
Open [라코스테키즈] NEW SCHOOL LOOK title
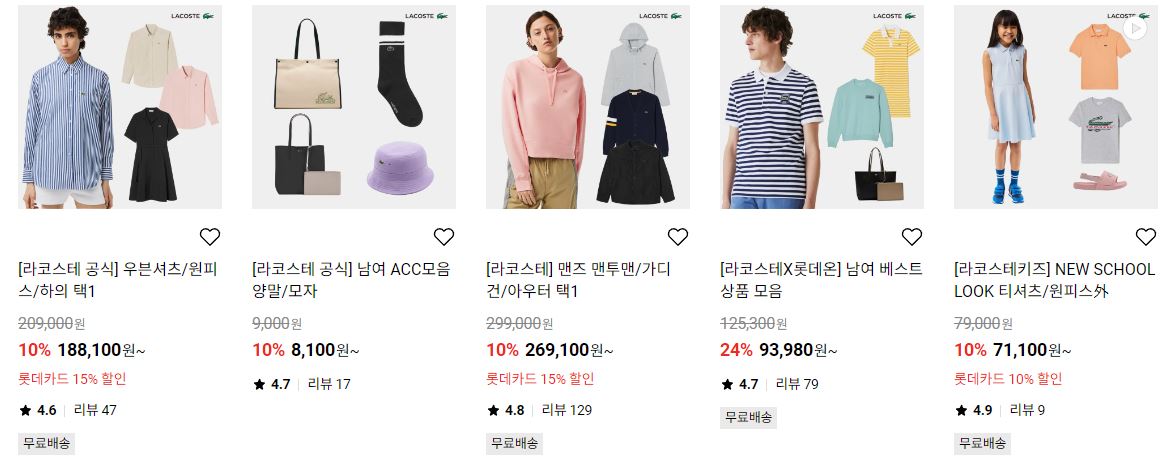[x=1055, y=280]
